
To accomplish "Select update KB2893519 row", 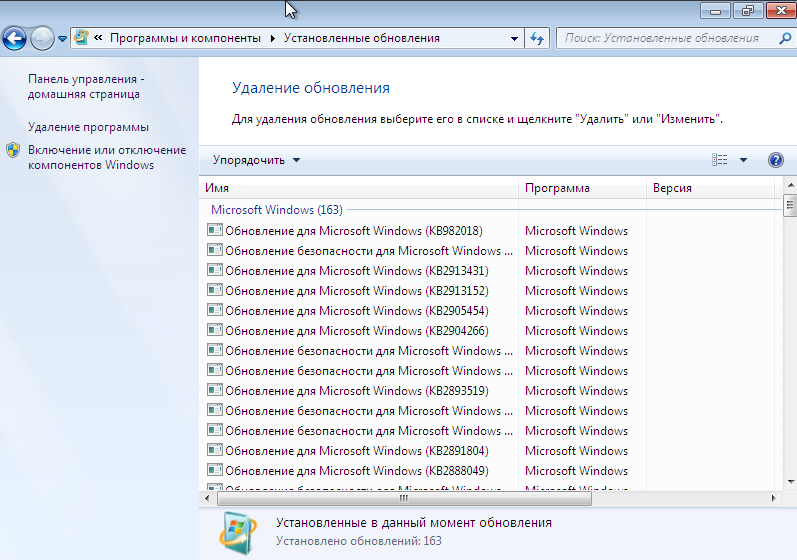I will (x=491, y=391).
